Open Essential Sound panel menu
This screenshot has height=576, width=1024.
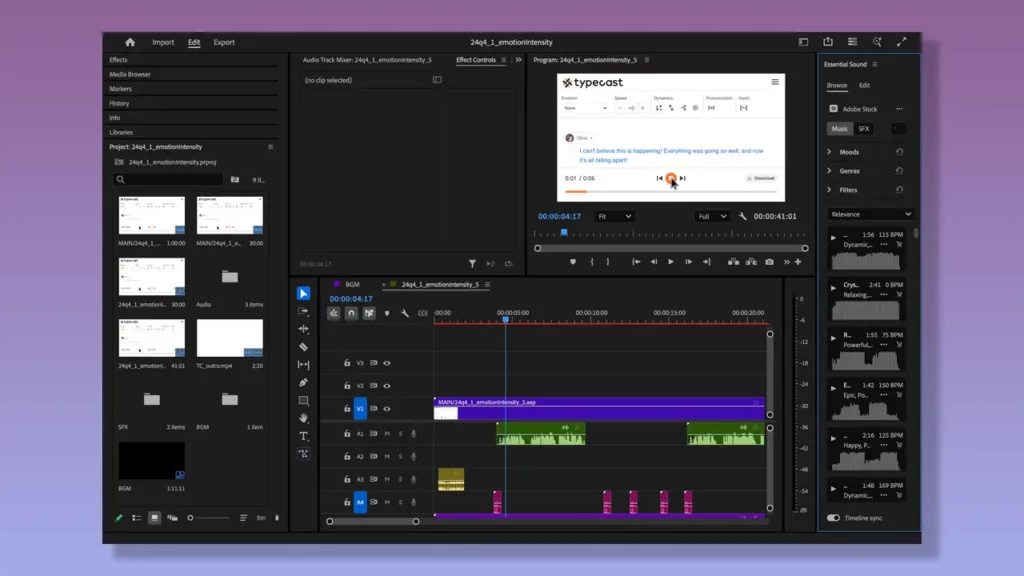pos(874,65)
